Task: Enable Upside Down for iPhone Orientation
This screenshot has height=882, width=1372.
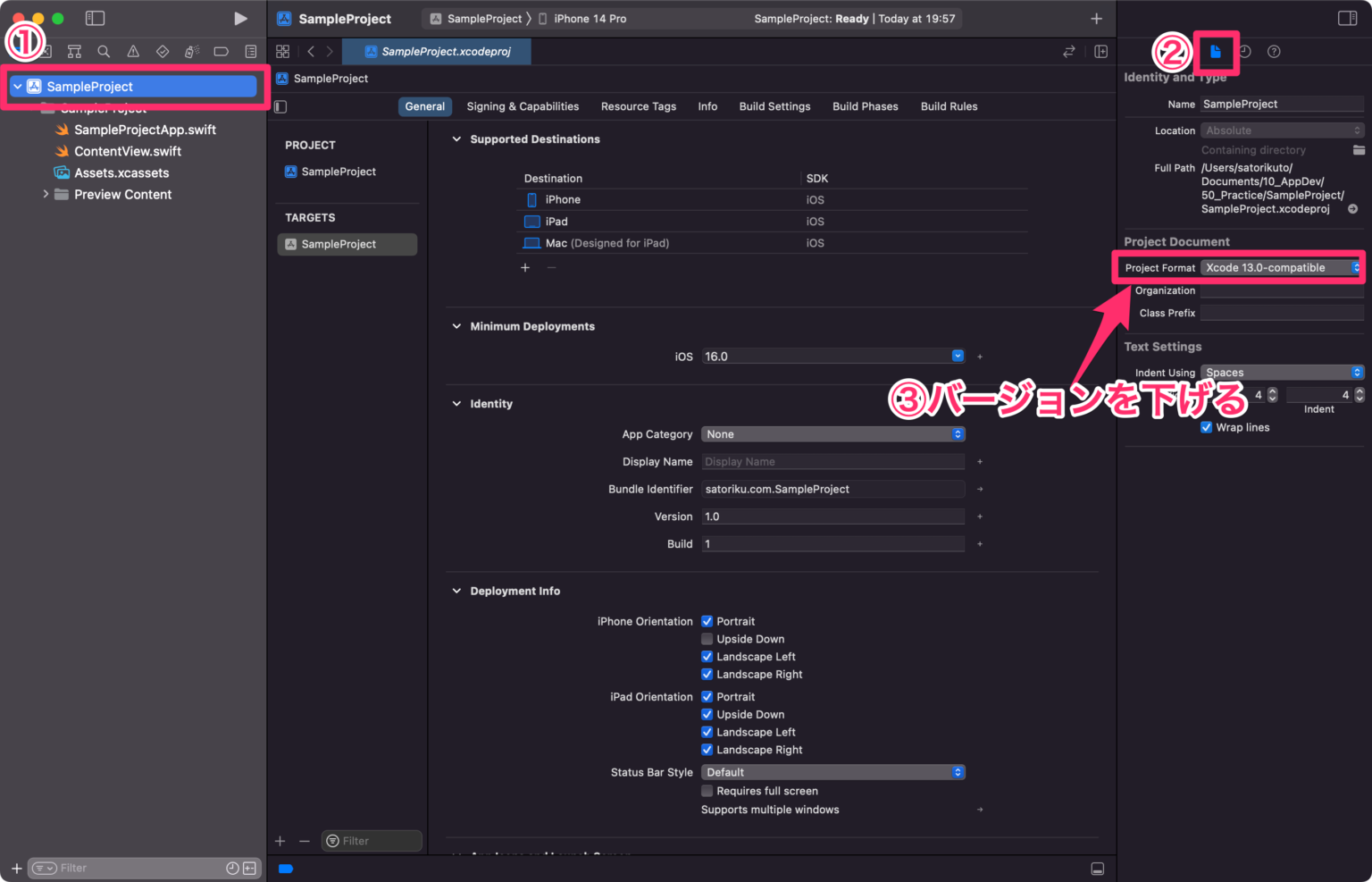Action: click(707, 639)
